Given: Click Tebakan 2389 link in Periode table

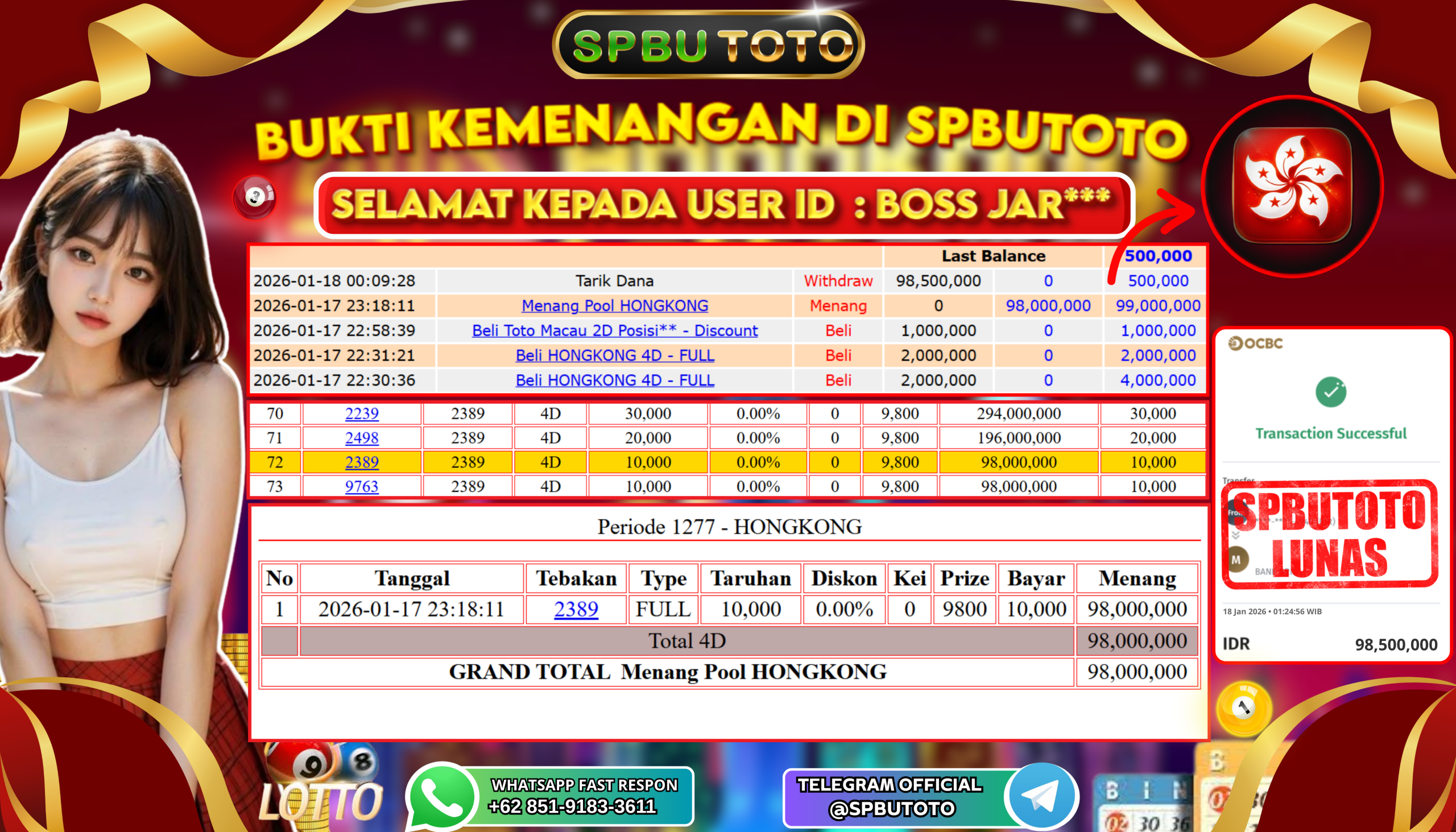Looking at the screenshot, I should pos(576,610).
